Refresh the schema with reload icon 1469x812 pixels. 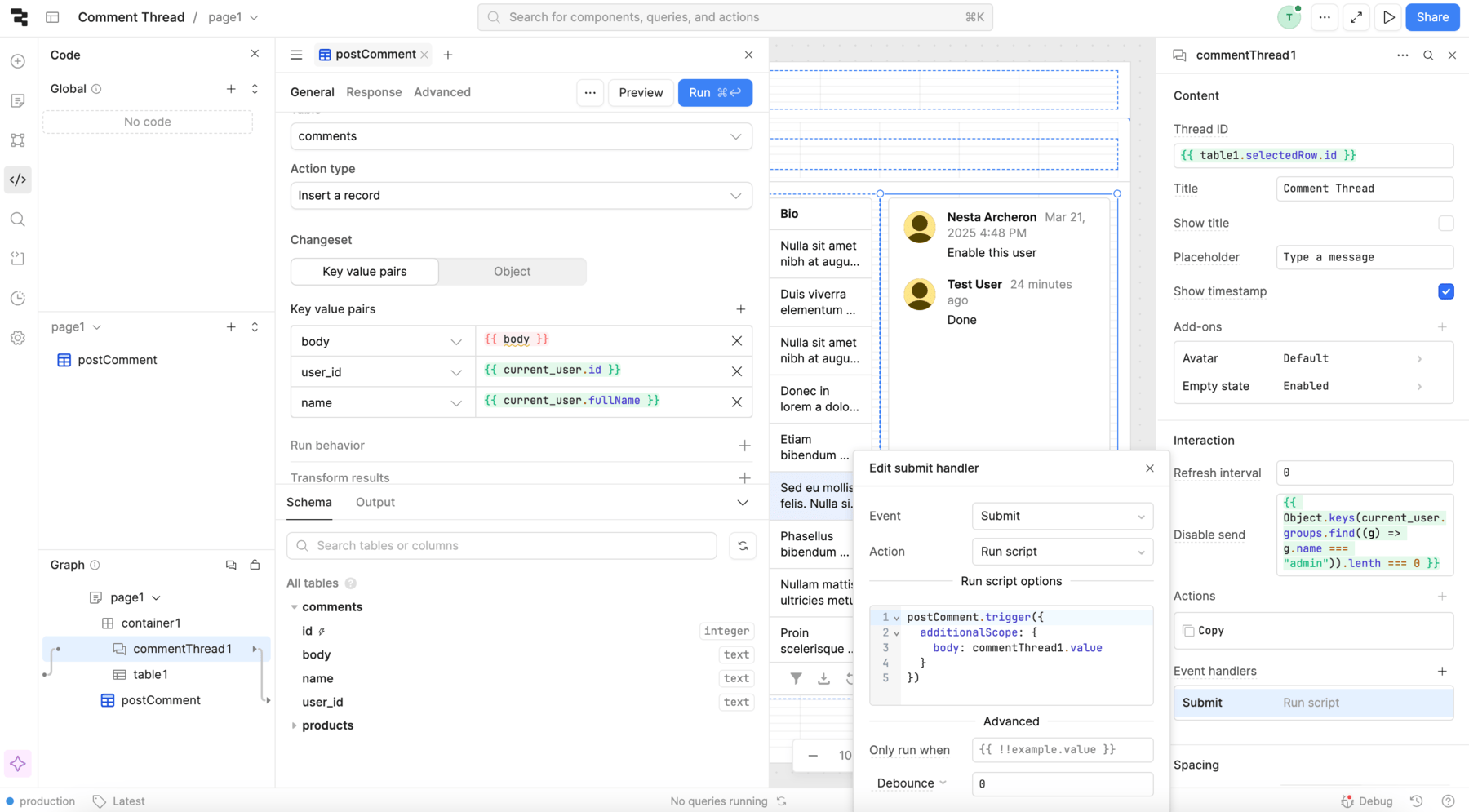click(743, 546)
